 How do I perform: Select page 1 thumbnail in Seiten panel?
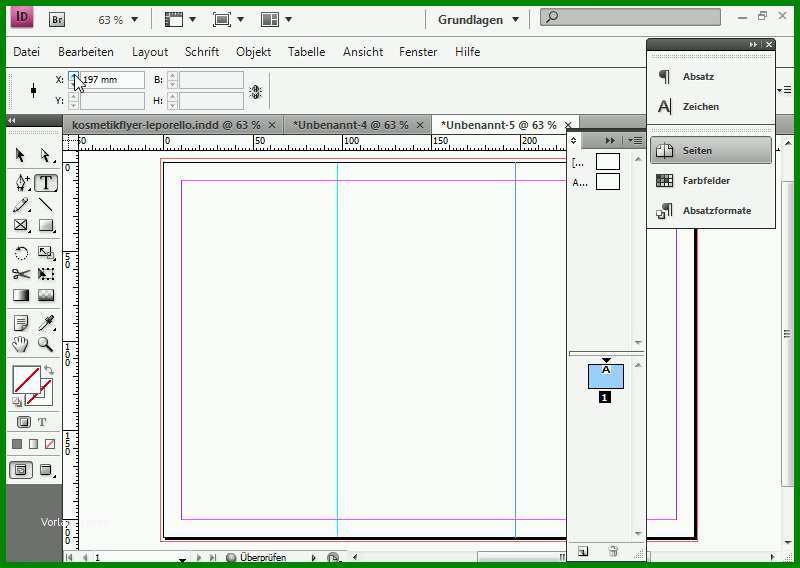tap(606, 377)
